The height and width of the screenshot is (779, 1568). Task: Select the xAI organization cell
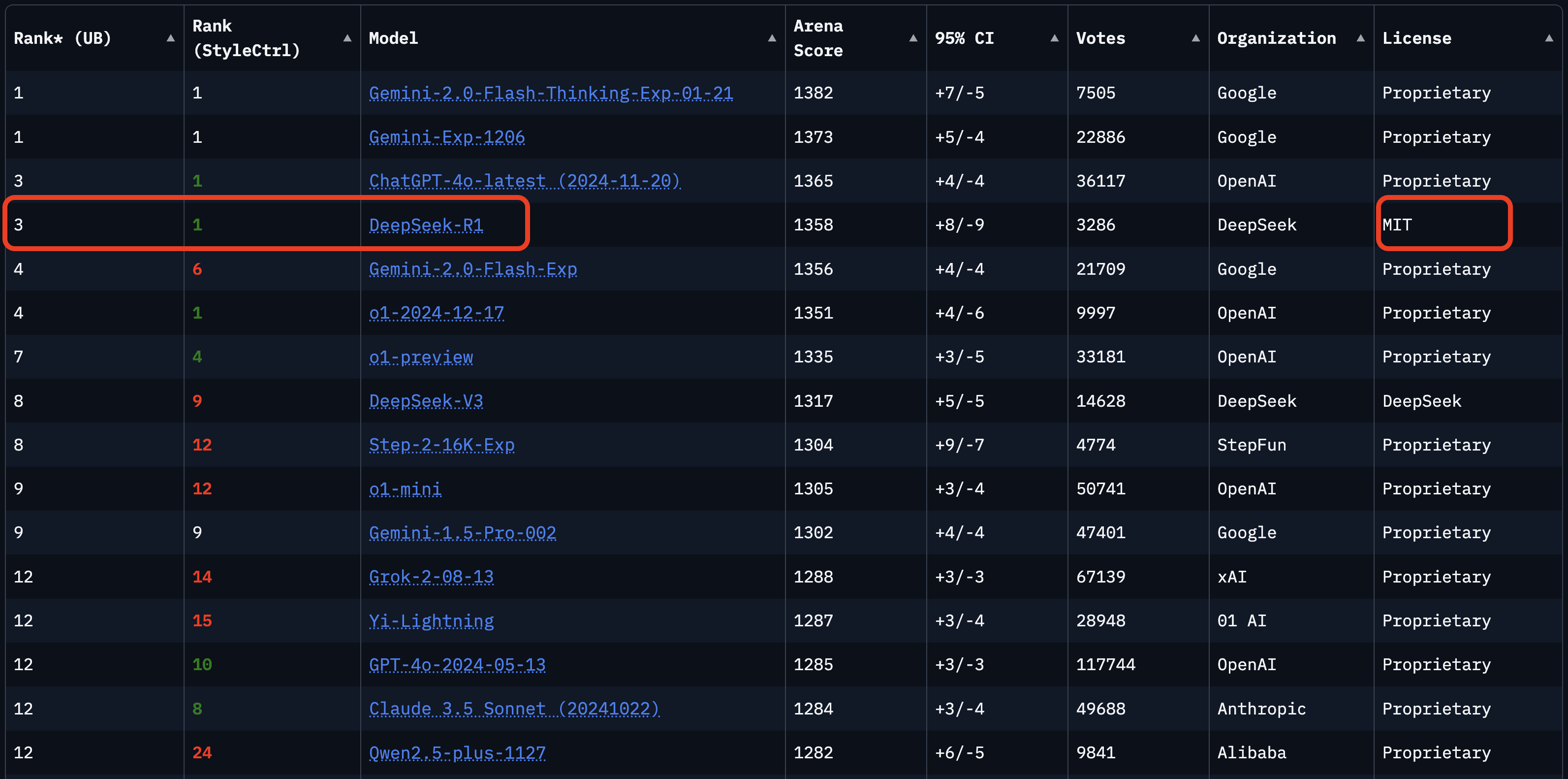pyautogui.click(x=1232, y=577)
